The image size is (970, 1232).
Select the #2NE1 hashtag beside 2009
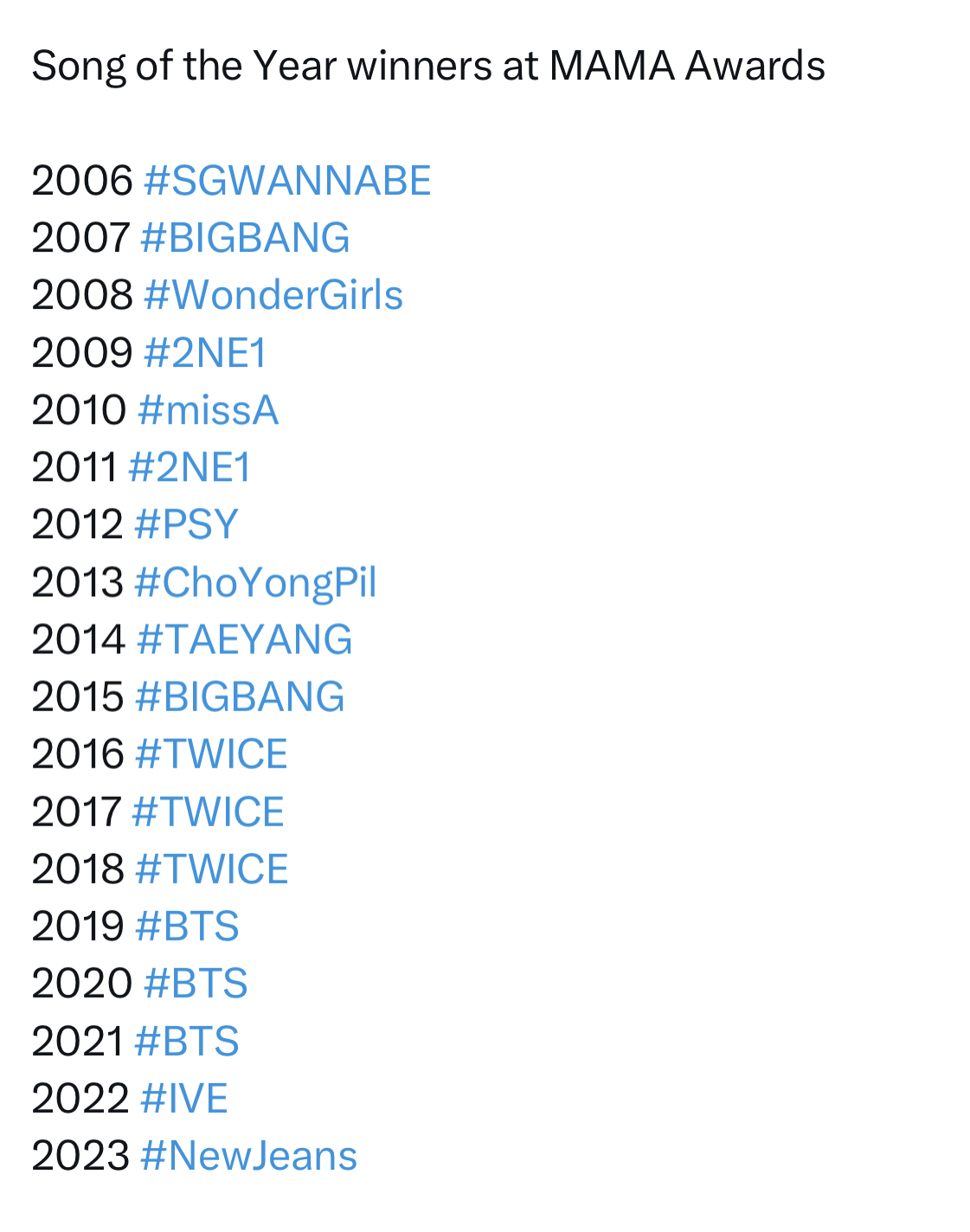point(205,353)
